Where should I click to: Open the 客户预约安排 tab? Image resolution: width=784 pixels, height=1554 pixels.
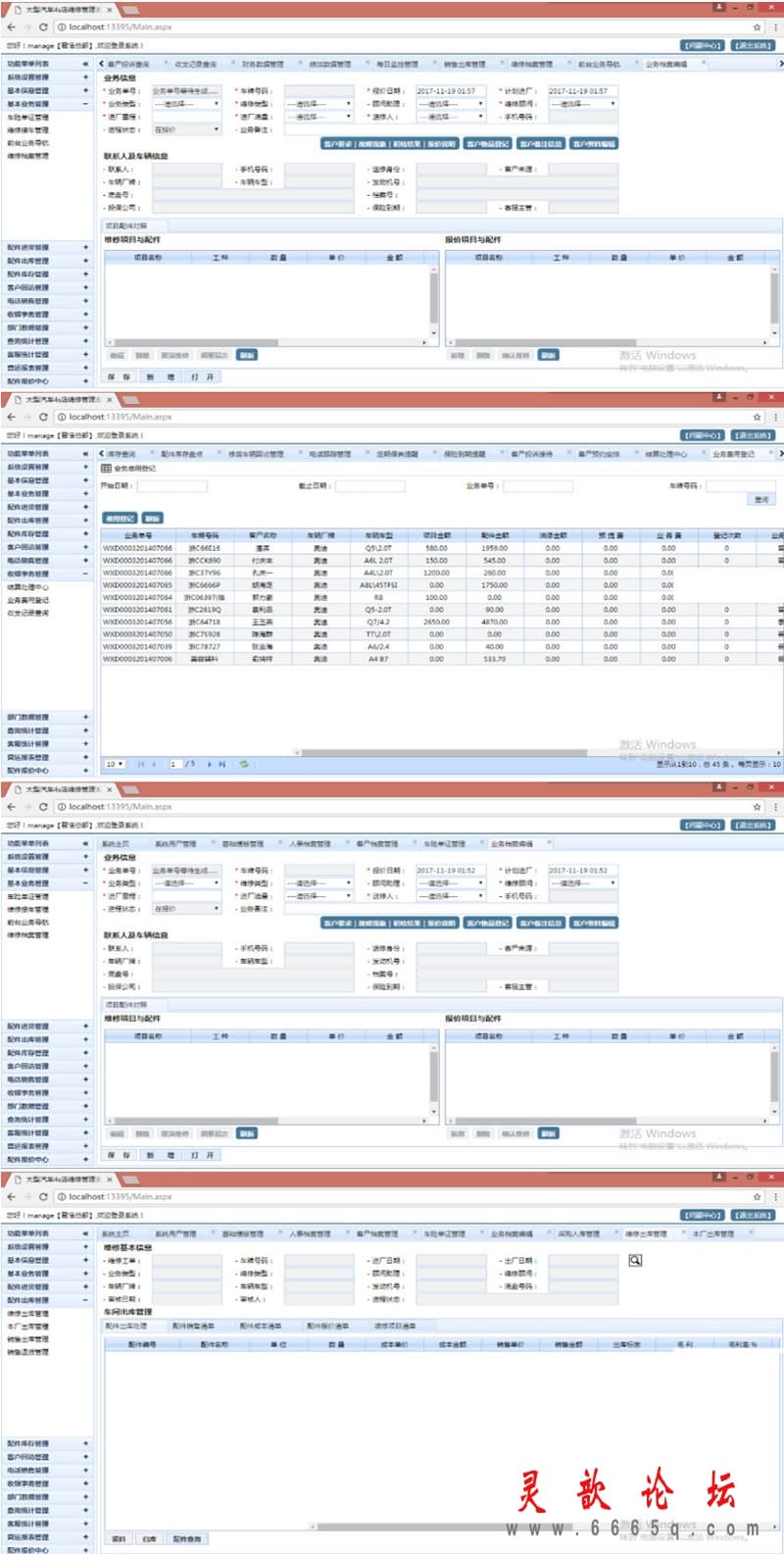click(599, 454)
